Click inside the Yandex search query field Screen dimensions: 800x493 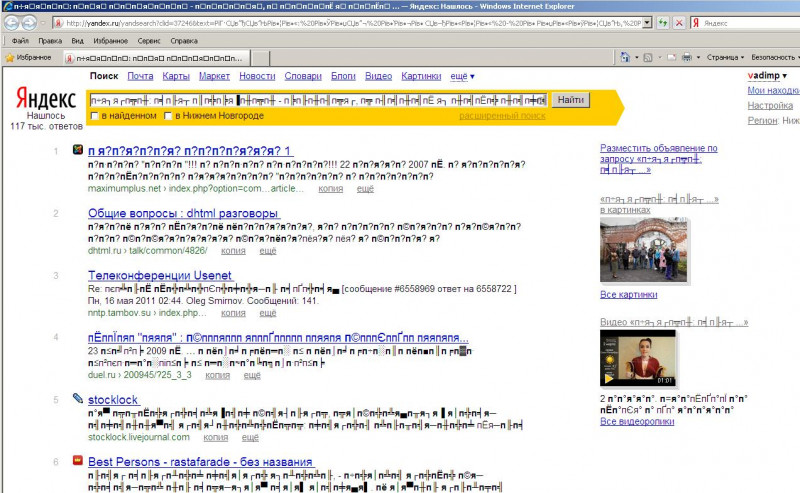318,100
